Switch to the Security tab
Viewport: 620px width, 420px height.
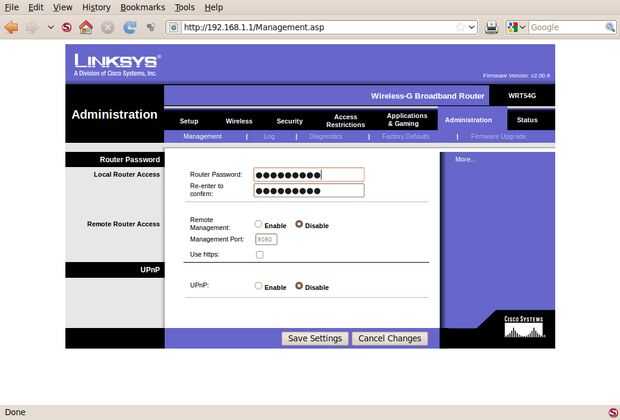(x=289, y=121)
